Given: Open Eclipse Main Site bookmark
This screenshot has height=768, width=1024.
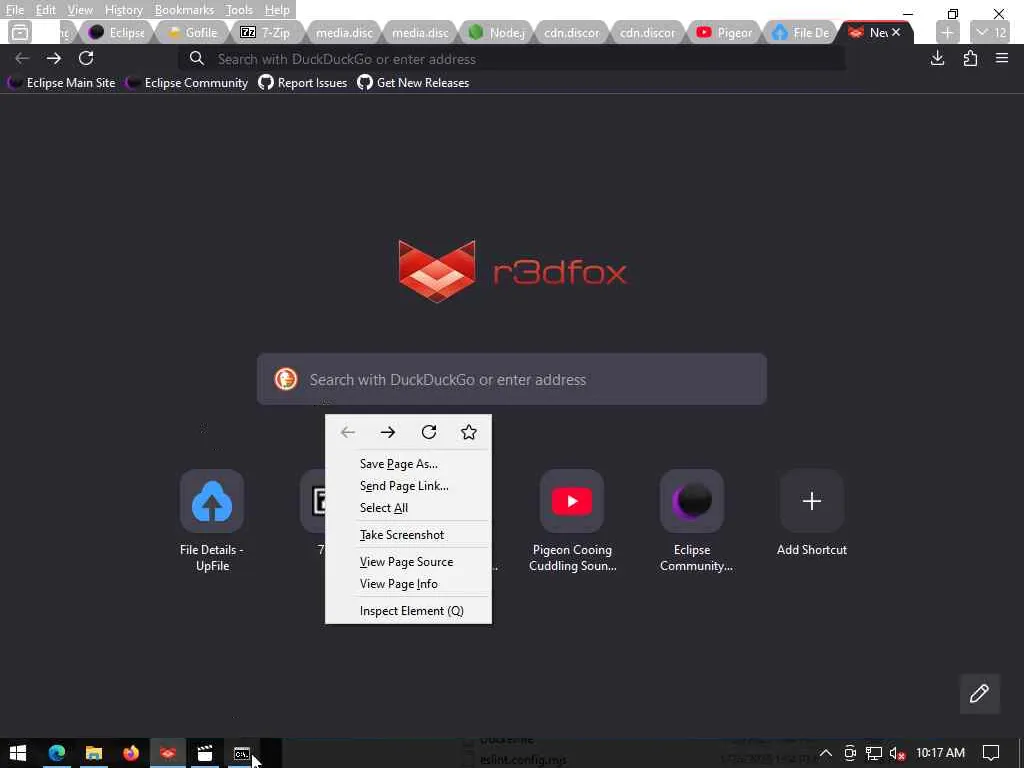Looking at the screenshot, I should point(61,83).
